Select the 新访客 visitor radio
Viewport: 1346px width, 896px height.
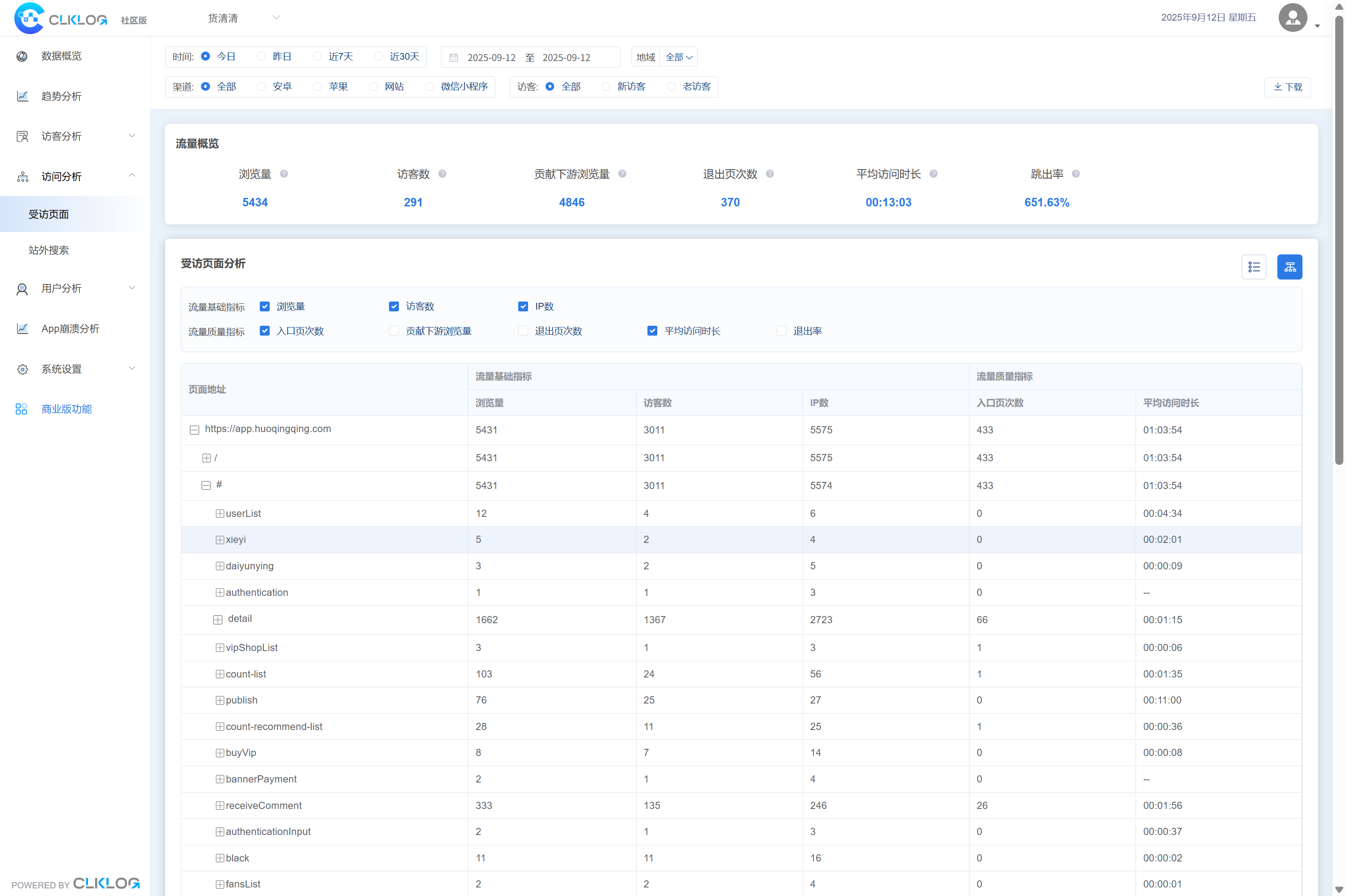tap(606, 86)
